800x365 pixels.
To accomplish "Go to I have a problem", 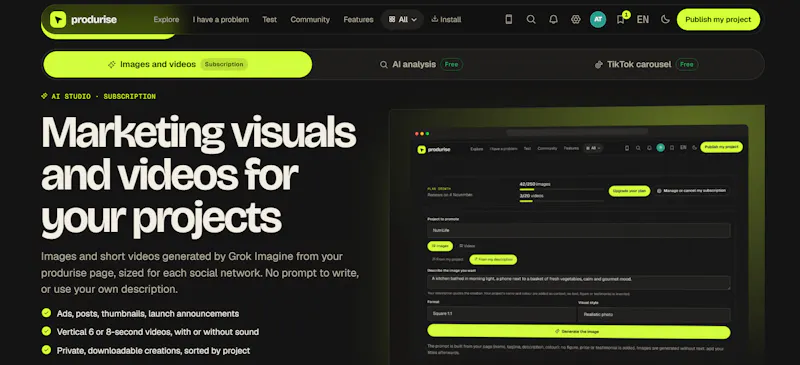I will coord(221,19).
